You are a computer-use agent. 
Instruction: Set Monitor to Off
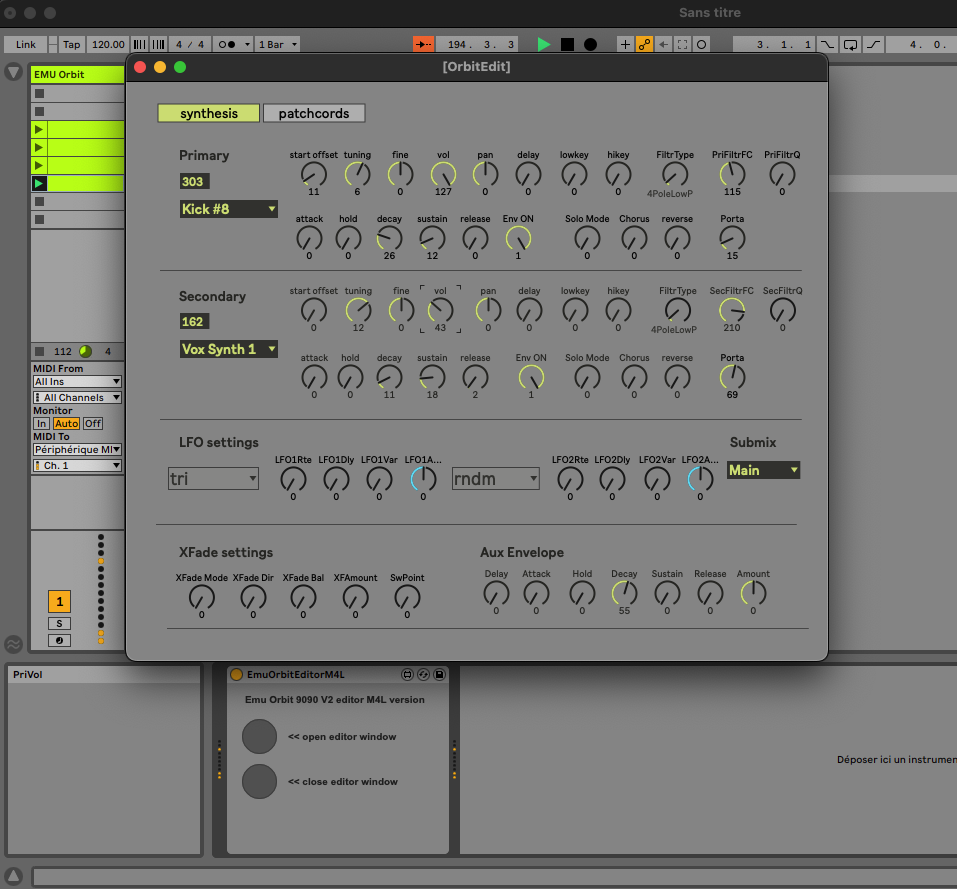point(92,424)
